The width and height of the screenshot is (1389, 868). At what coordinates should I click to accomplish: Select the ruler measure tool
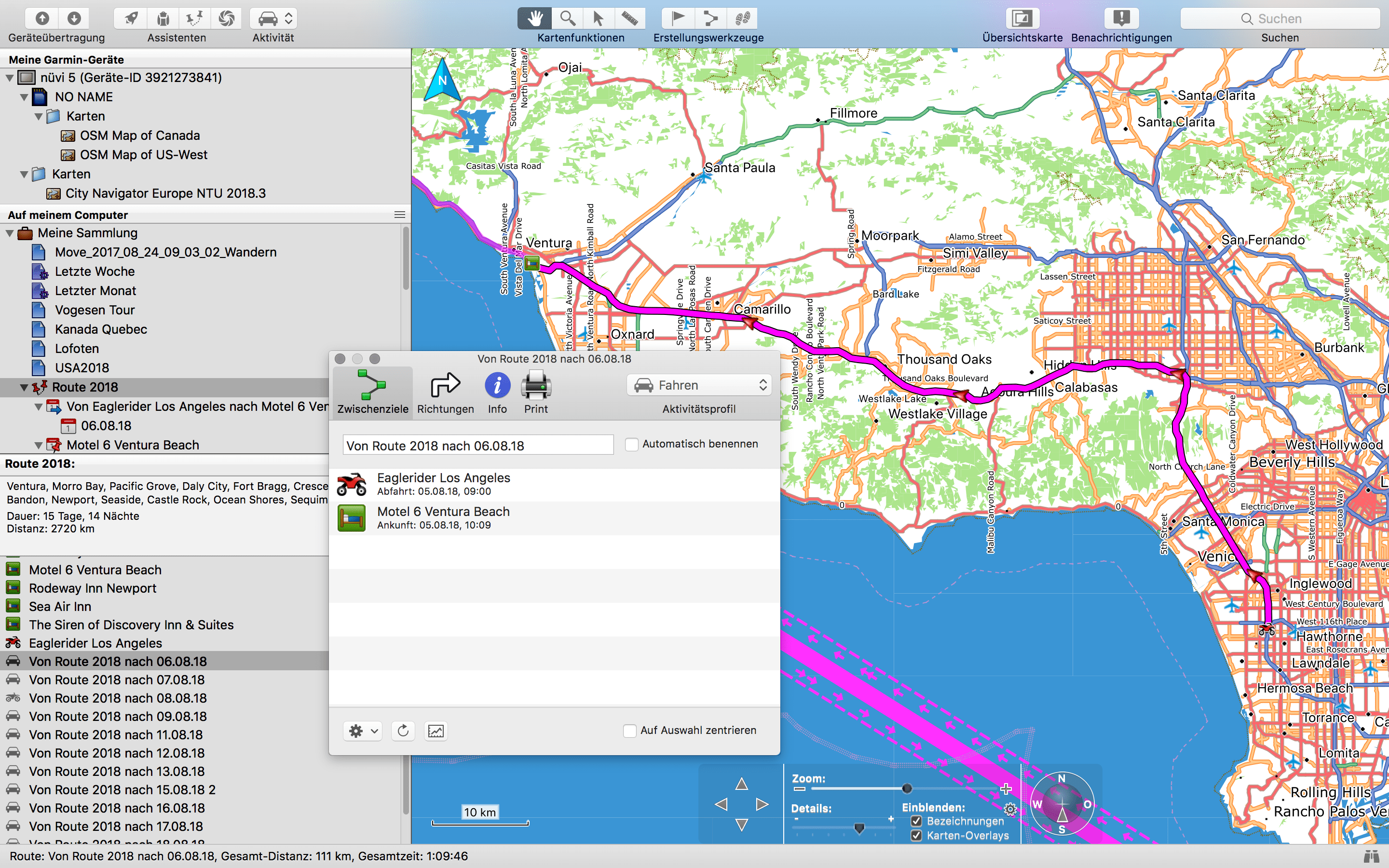(630, 18)
